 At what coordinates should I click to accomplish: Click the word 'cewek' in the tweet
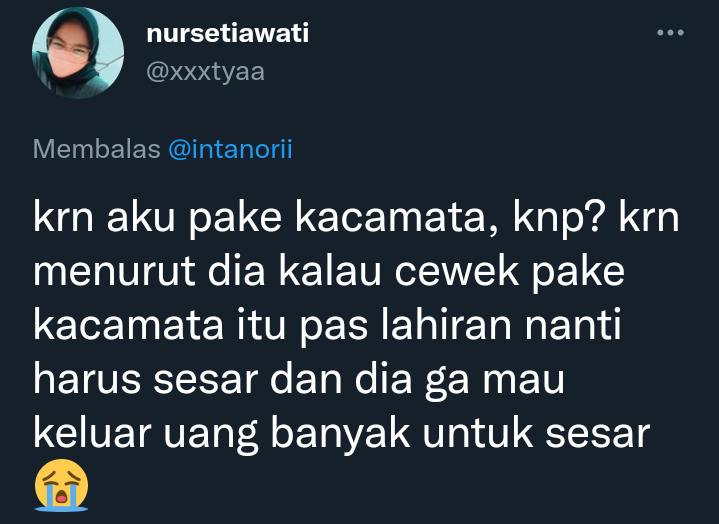[x=457, y=271]
